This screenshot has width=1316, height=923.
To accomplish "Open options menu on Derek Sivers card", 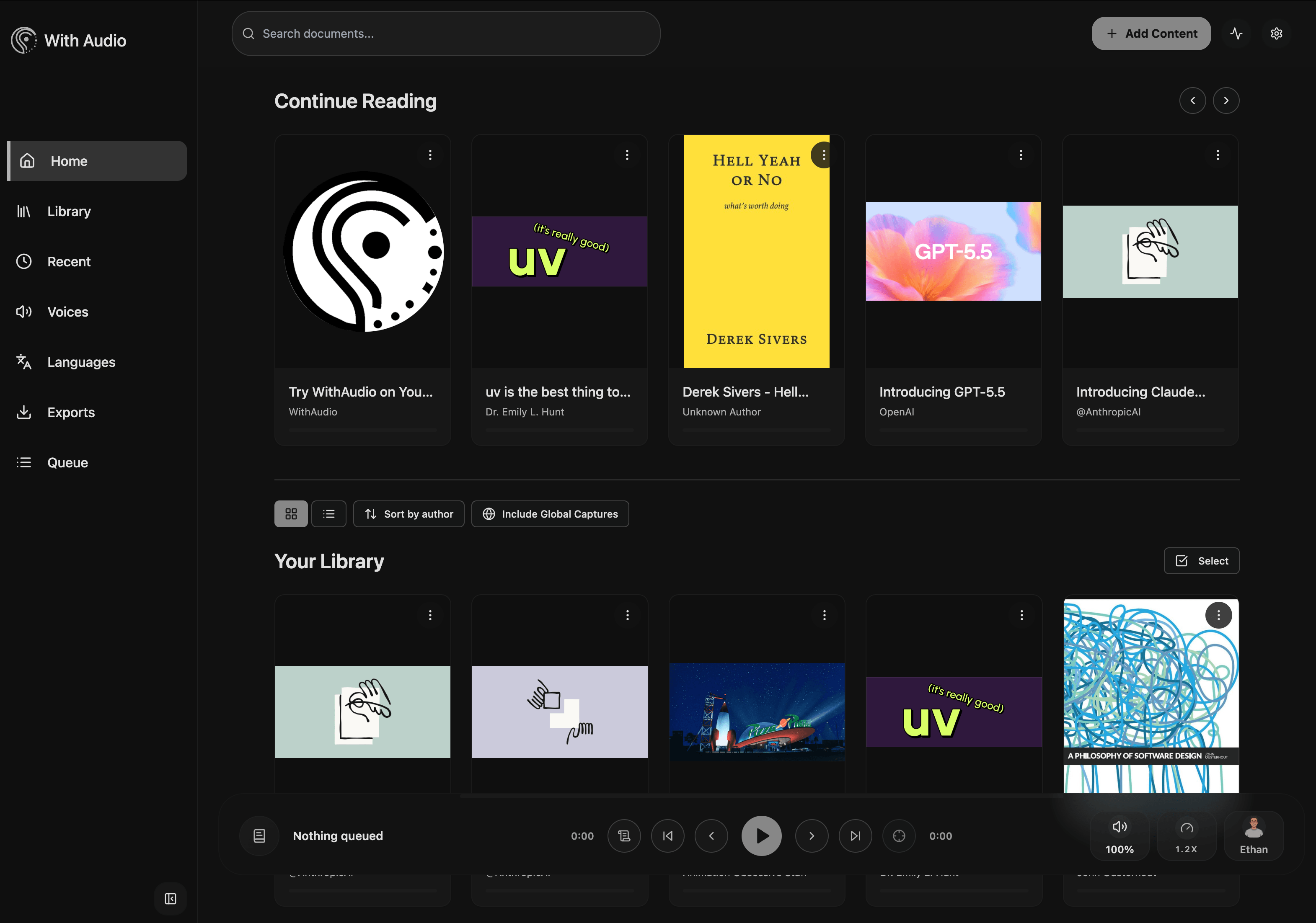I will click(824, 155).
